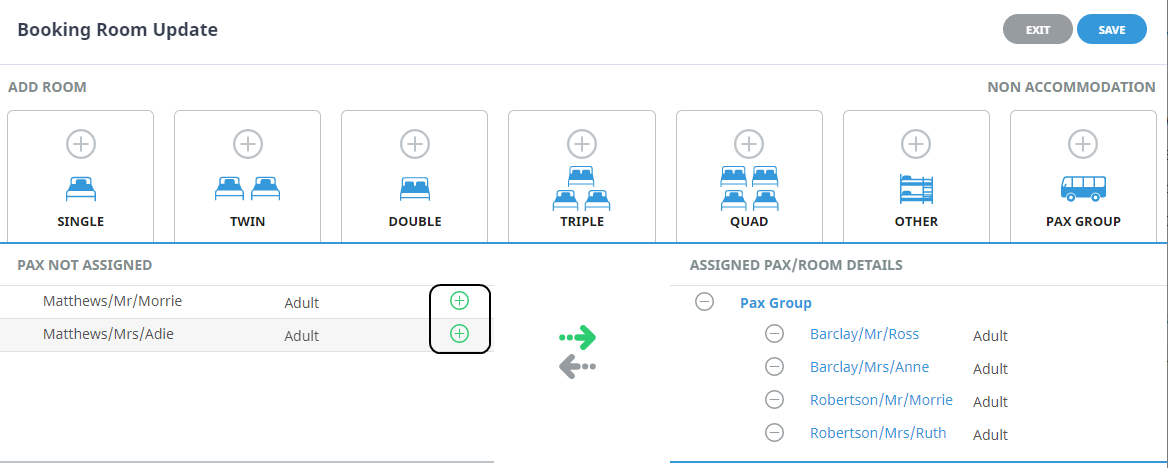This screenshot has width=1168, height=468.
Task: Click the plus icon to add Single room
Action: (x=81, y=144)
